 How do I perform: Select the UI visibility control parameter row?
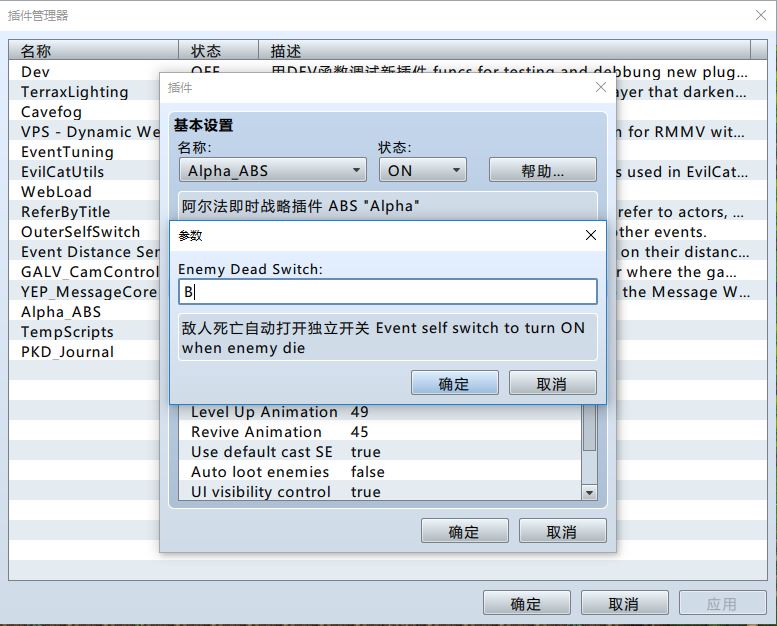pos(380,491)
